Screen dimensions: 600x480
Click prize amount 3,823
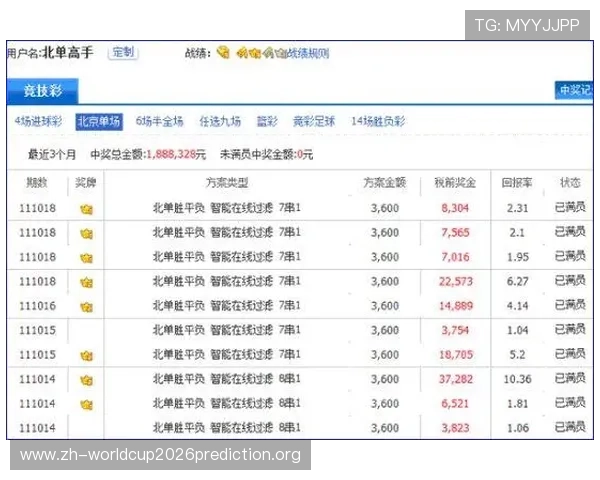point(455,428)
